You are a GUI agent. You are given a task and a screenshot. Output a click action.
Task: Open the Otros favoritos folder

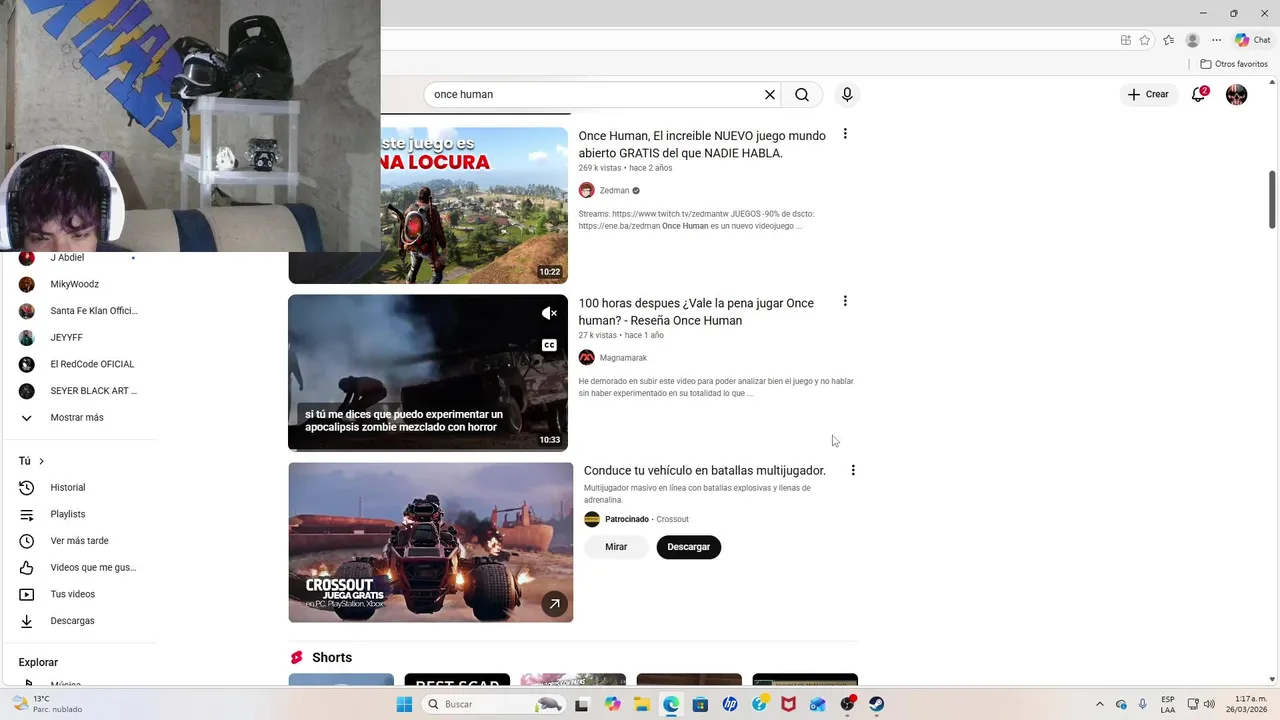pos(1234,64)
